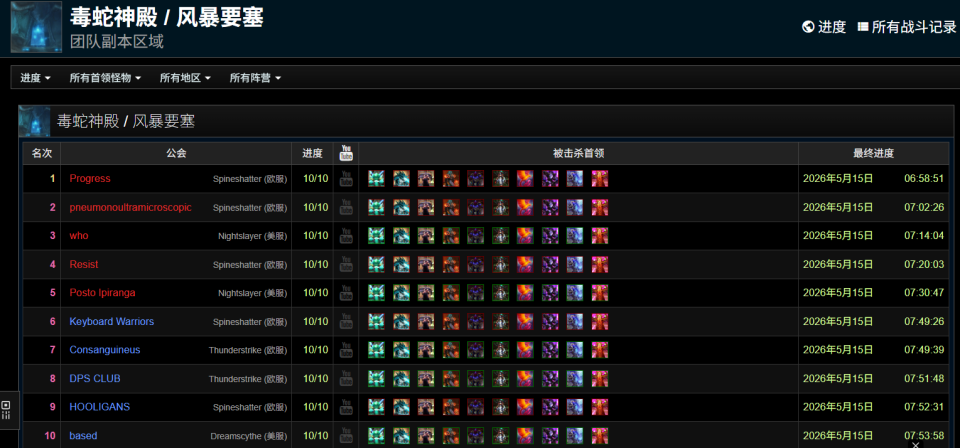Viewport: 960px width, 448px height.
Task: Click YouTube column header icon
Action: [346, 153]
